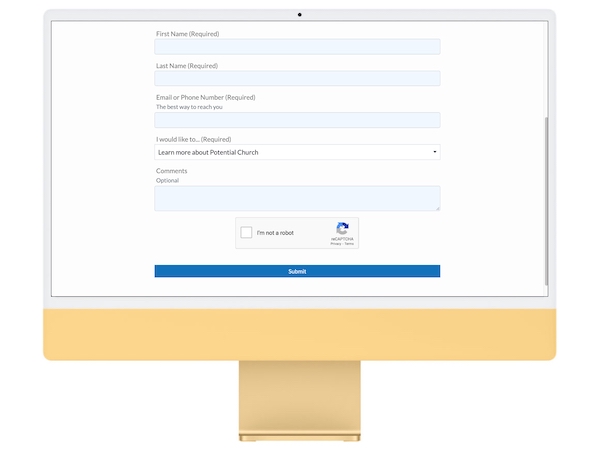Focus the Last Name text box
Image resolution: width=600 pixels, height=450 pixels.
(x=297, y=78)
